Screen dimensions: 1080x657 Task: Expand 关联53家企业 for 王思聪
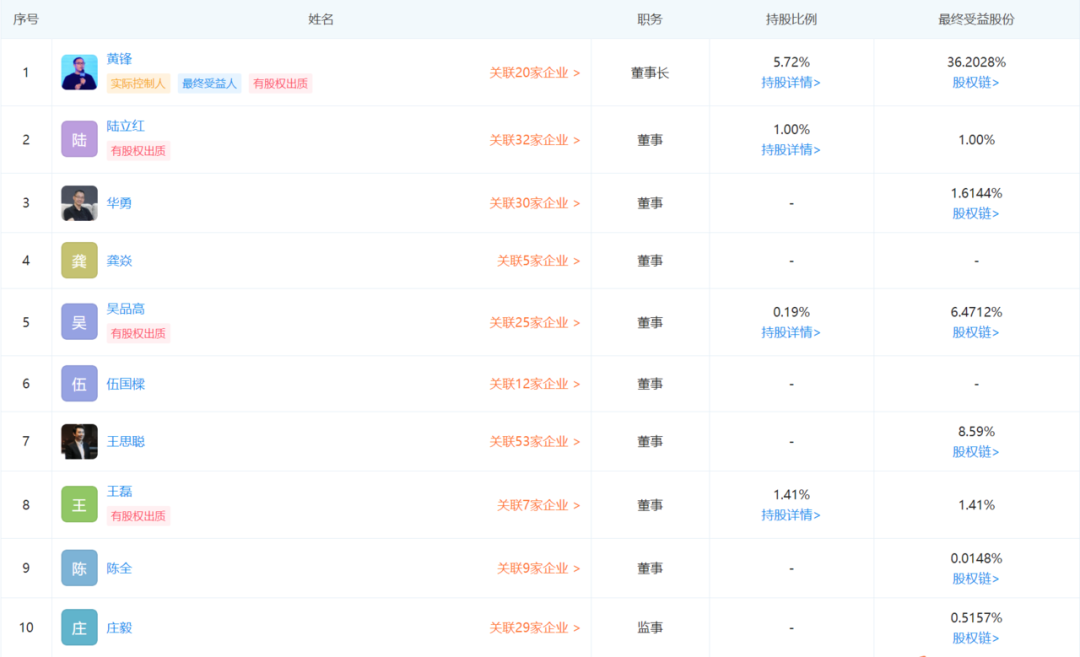pyautogui.click(x=534, y=442)
